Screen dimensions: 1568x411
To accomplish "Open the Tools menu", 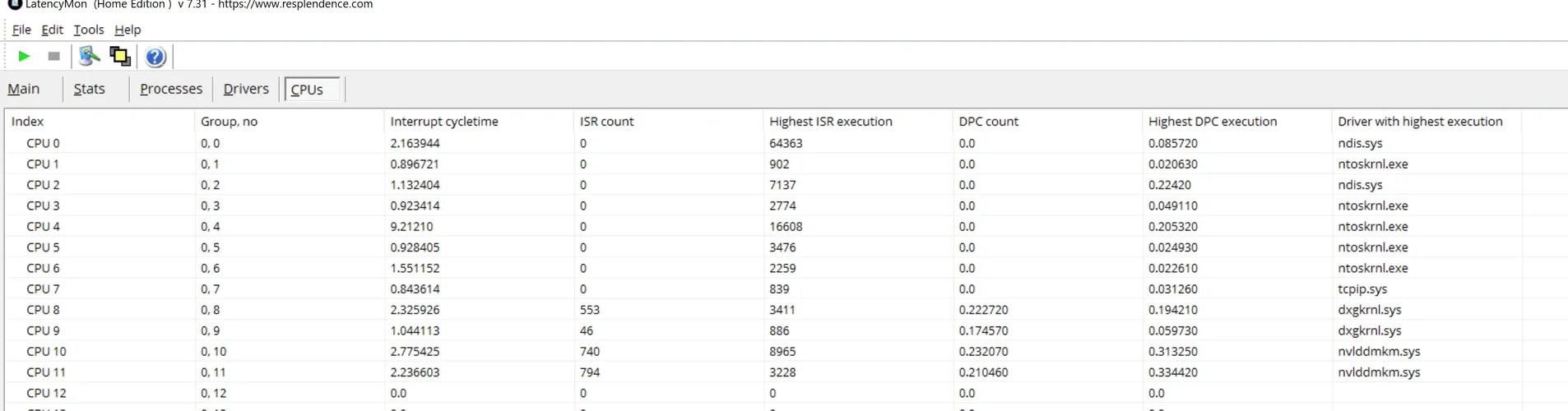I will [x=89, y=30].
